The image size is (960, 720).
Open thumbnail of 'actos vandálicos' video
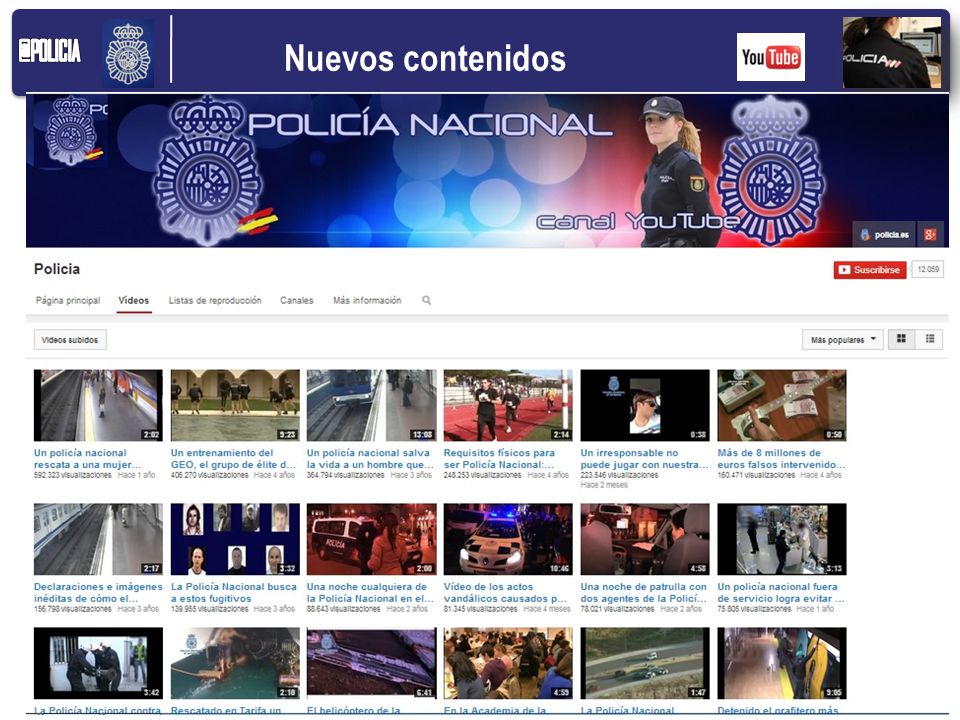point(508,539)
